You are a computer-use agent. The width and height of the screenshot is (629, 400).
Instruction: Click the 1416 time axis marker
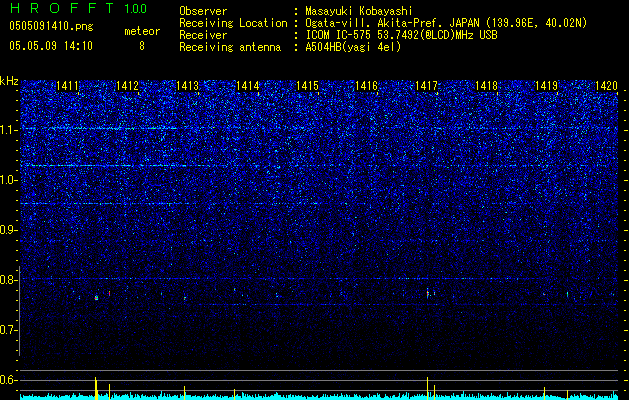(367, 86)
